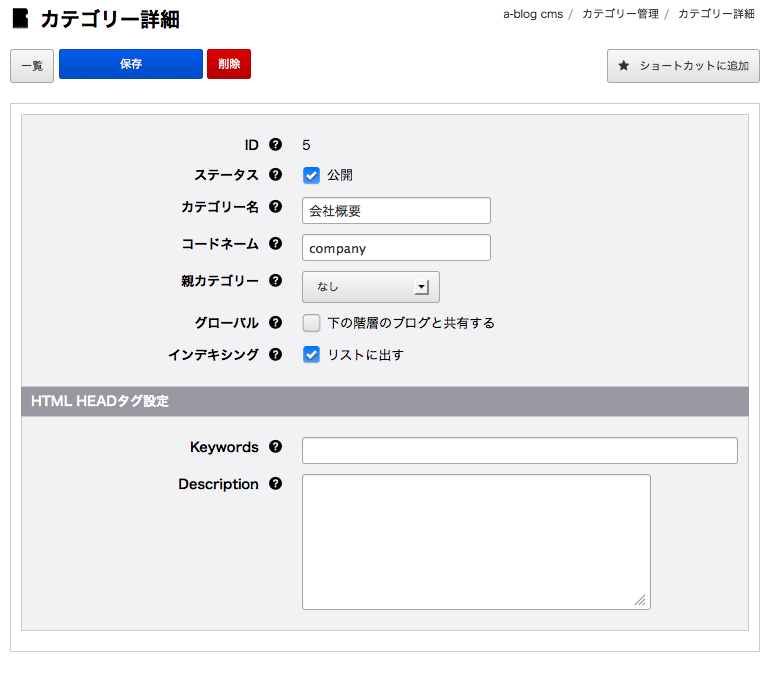Image resolution: width=775 pixels, height=675 pixels.
Task: Enable 下の階層のブログと共有する checkbox
Action: [311, 323]
